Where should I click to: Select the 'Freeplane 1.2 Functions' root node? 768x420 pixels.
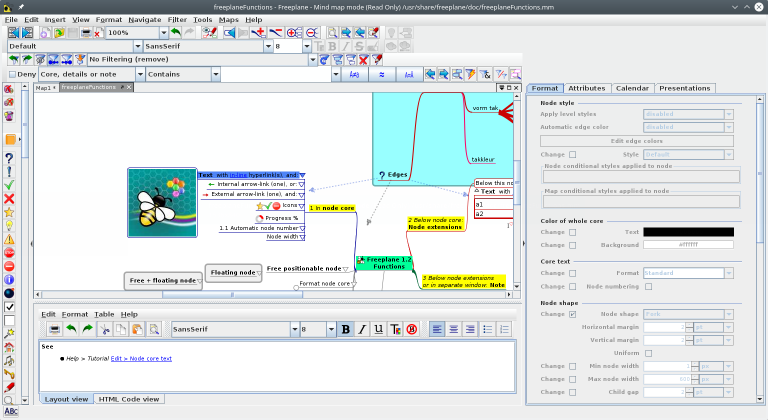pyautogui.click(x=384, y=263)
